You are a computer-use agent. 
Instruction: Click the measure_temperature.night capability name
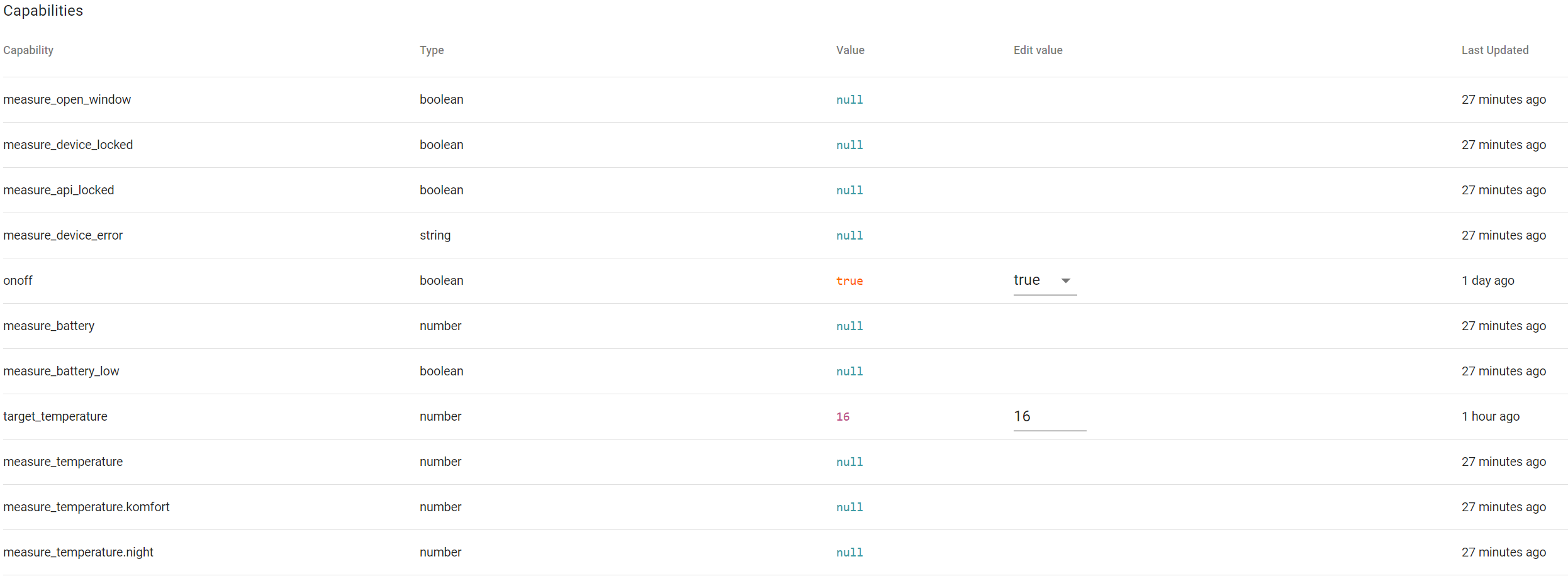[78, 552]
